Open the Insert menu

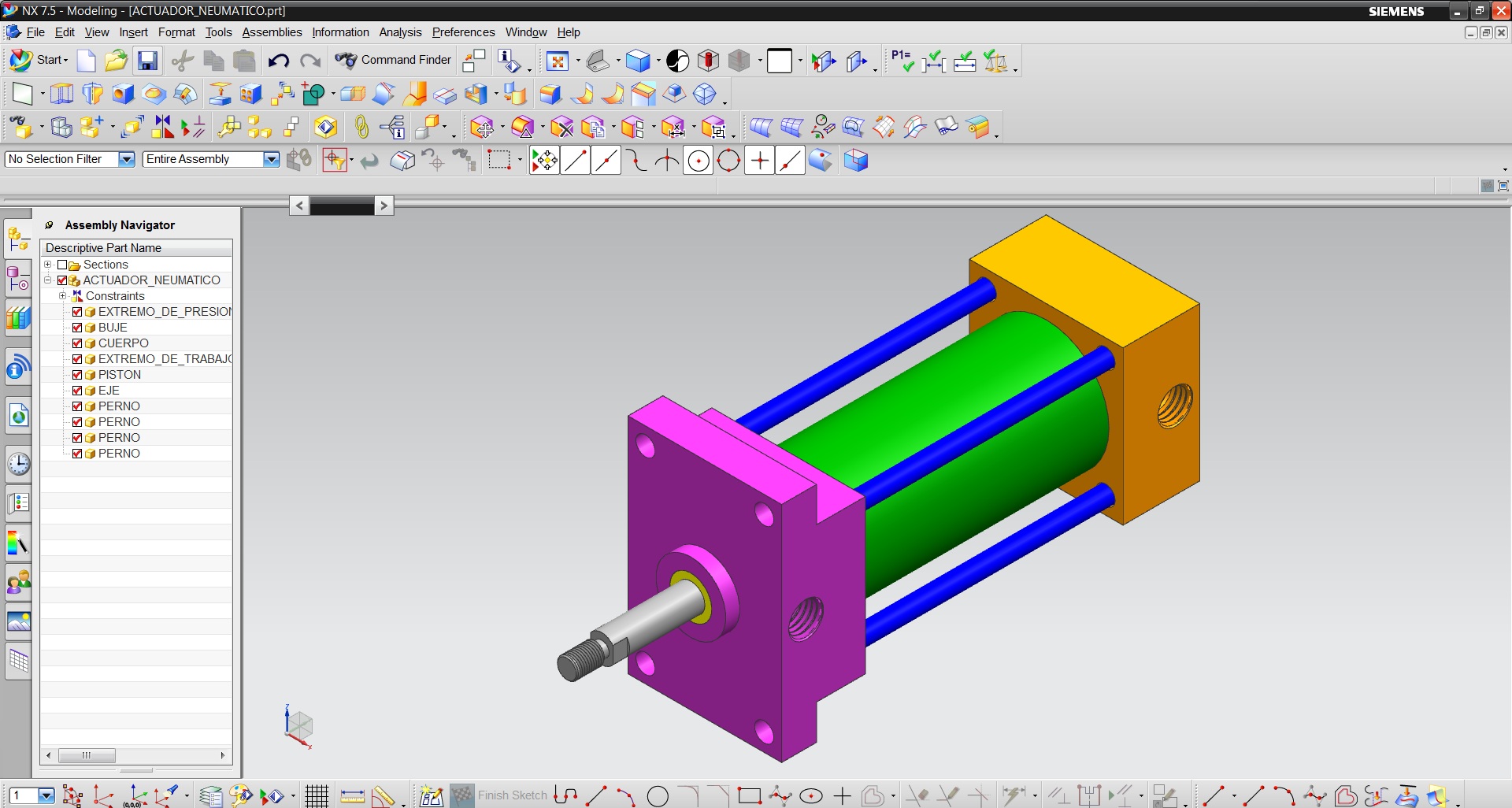[133, 32]
